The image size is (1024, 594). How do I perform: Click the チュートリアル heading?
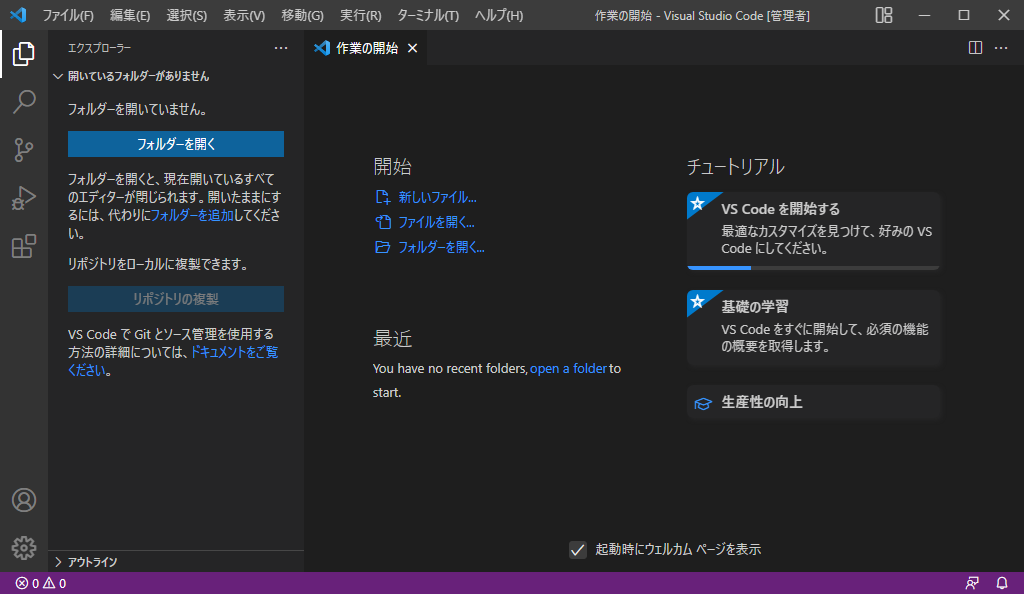[x=735, y=166]
